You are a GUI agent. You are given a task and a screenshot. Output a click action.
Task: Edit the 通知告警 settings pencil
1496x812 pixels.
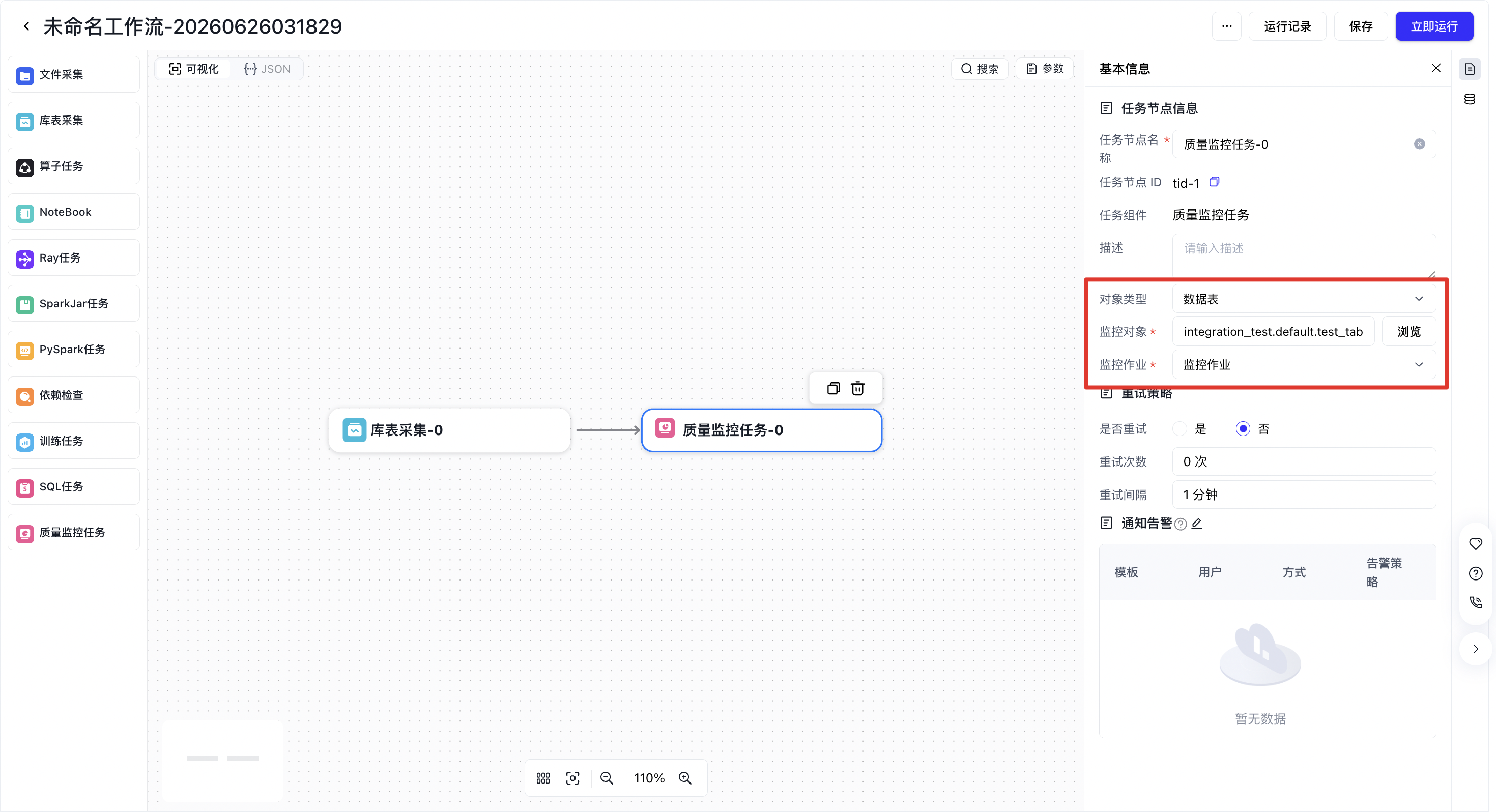(x=1196, y=524)
